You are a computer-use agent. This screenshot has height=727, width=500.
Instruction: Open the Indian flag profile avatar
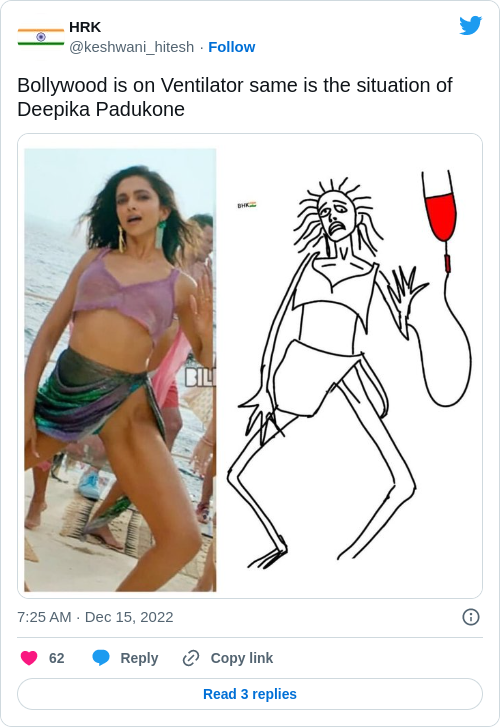(41, 37)
